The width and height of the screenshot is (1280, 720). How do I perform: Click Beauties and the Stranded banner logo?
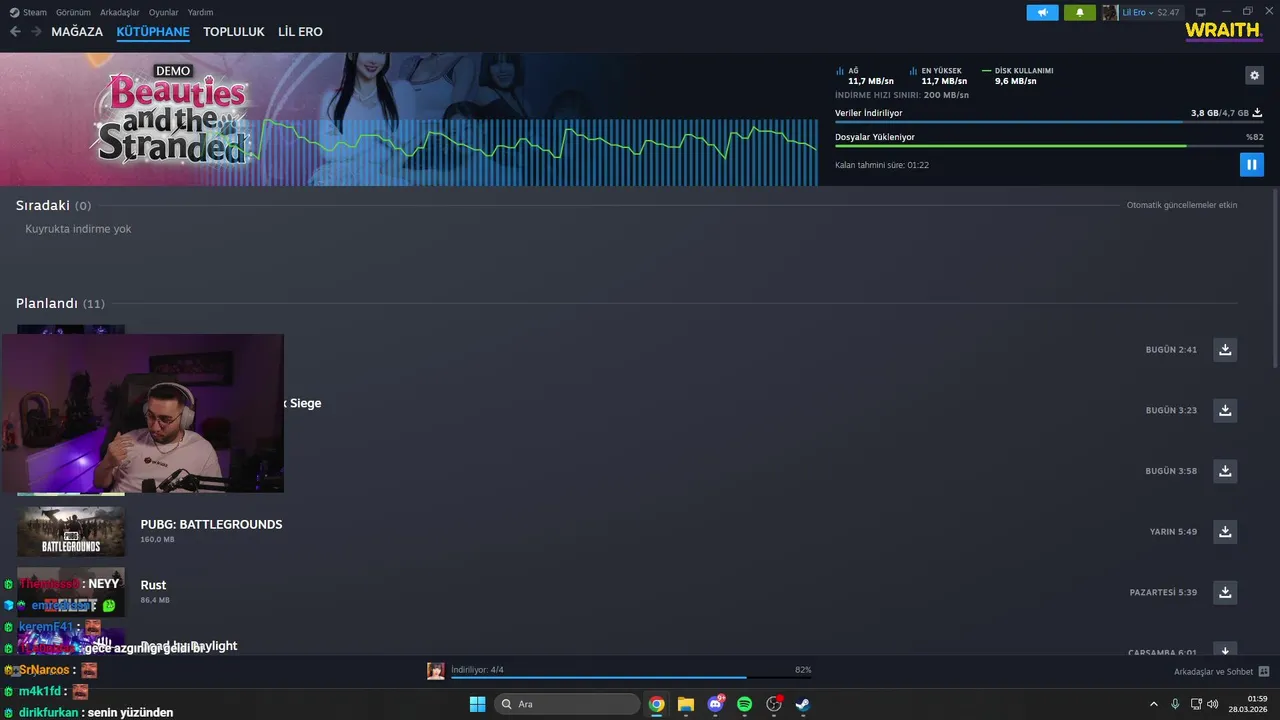click(172, 115)
